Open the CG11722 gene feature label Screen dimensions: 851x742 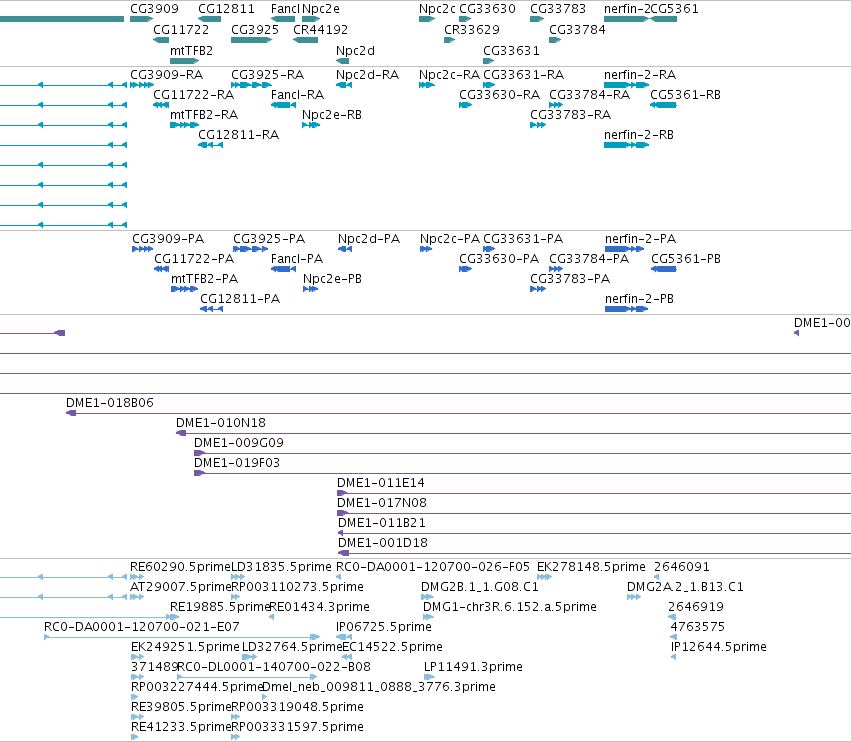[x=181, y=29]
